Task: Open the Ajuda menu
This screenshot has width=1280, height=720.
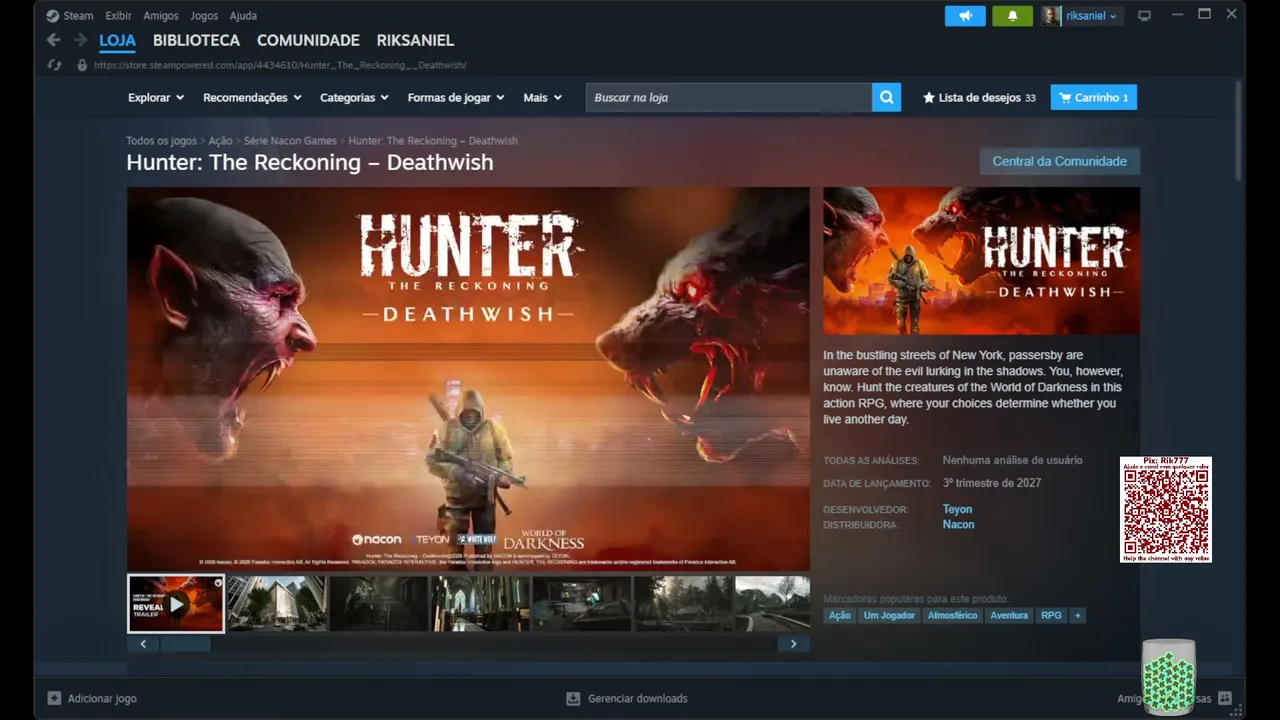Action: [x=243, y=16]
